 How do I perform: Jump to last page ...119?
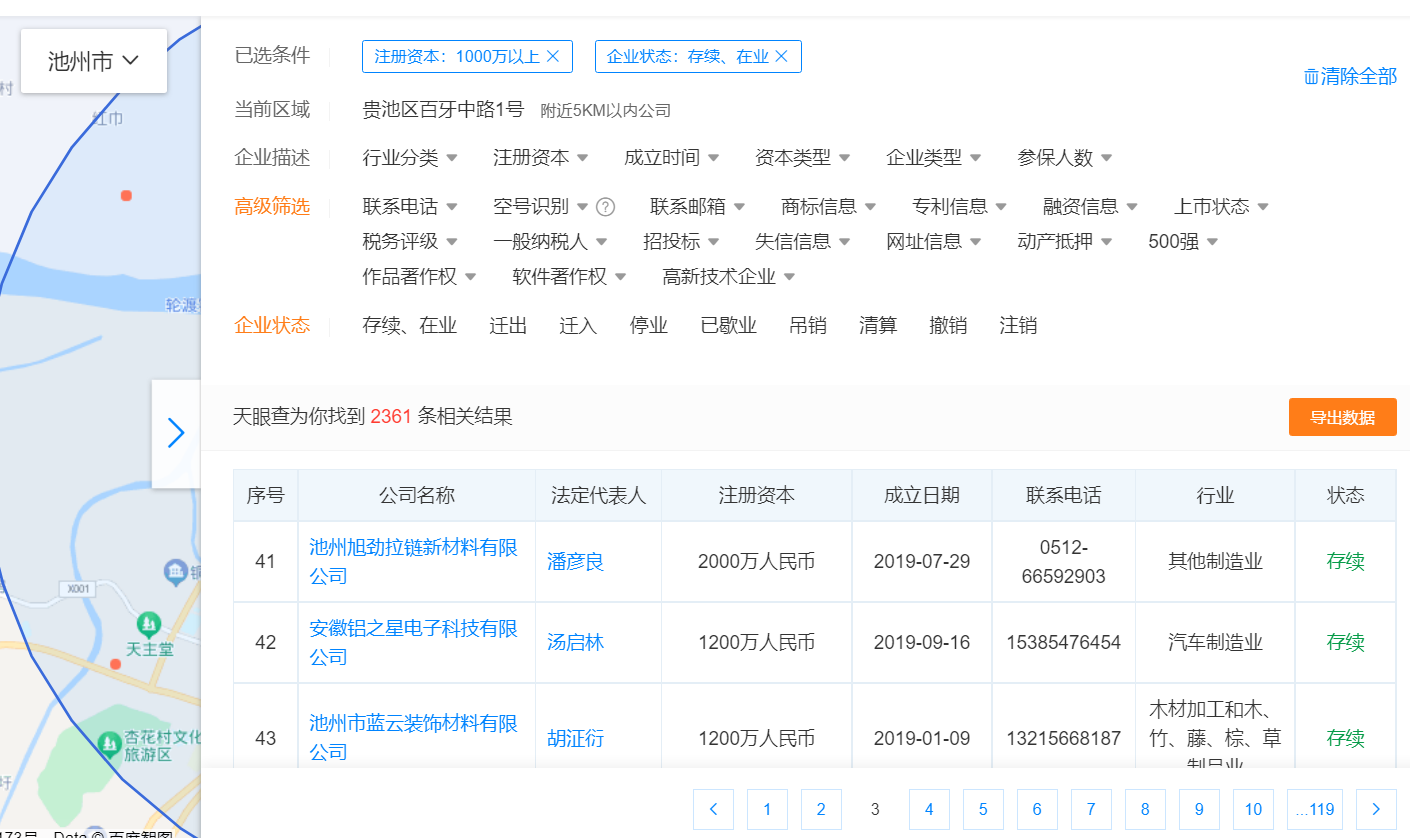(1315, 809)
